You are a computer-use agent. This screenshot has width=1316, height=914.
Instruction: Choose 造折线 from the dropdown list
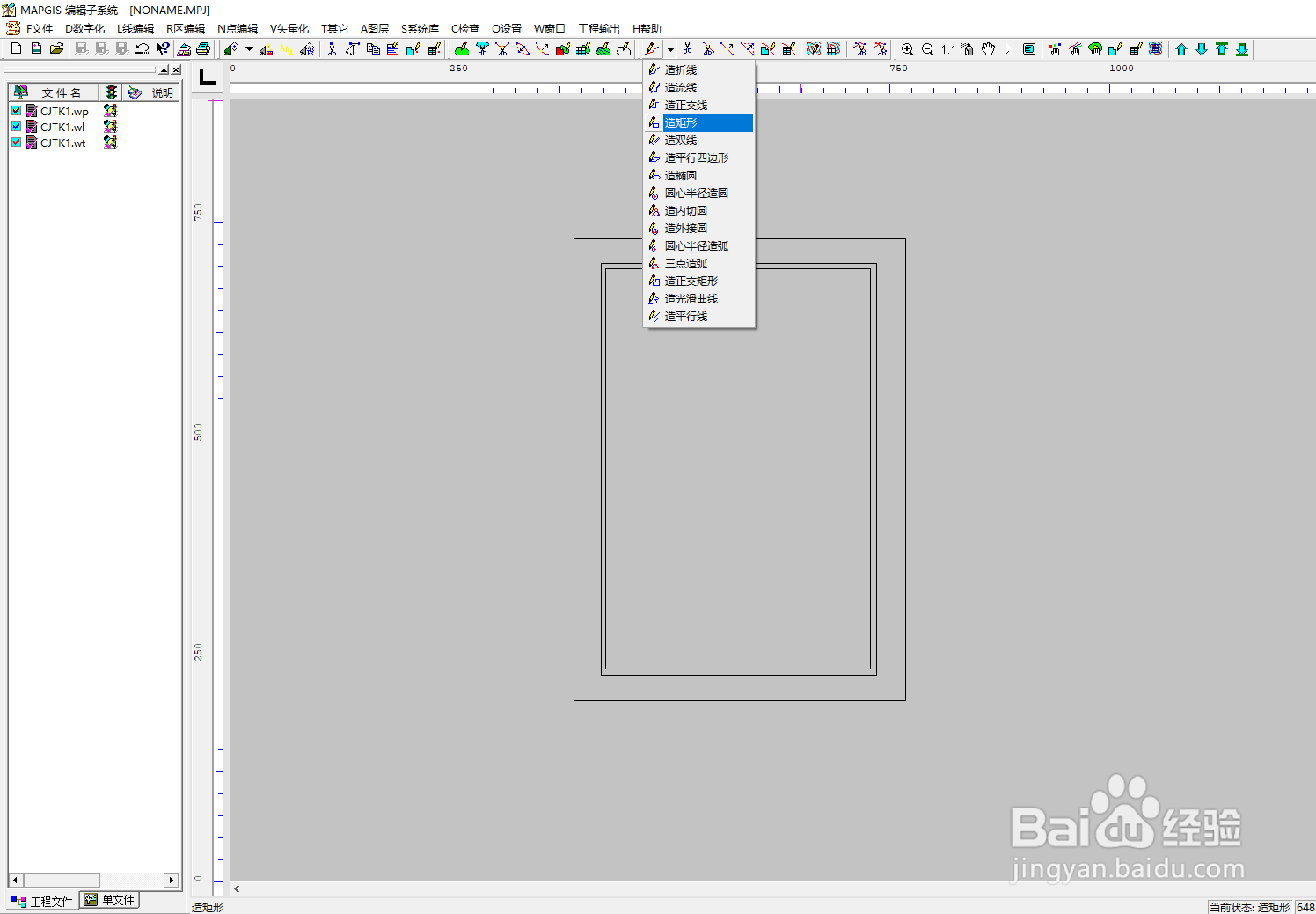point(699,69)
